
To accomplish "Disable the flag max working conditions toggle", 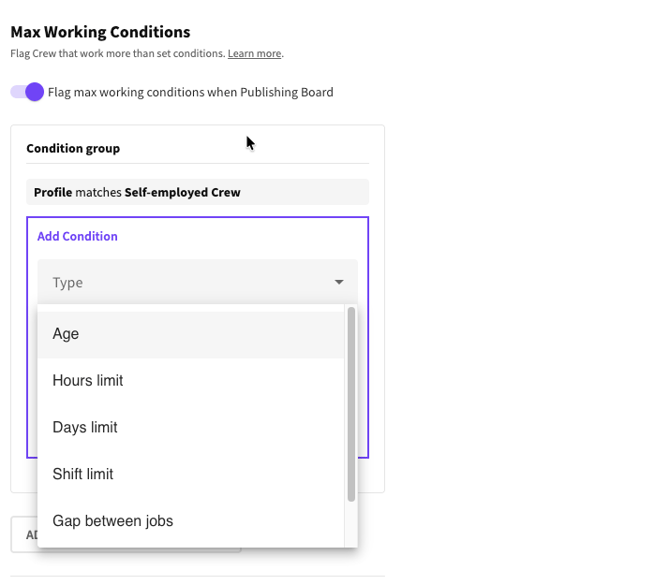I will (x=28, y=92).
